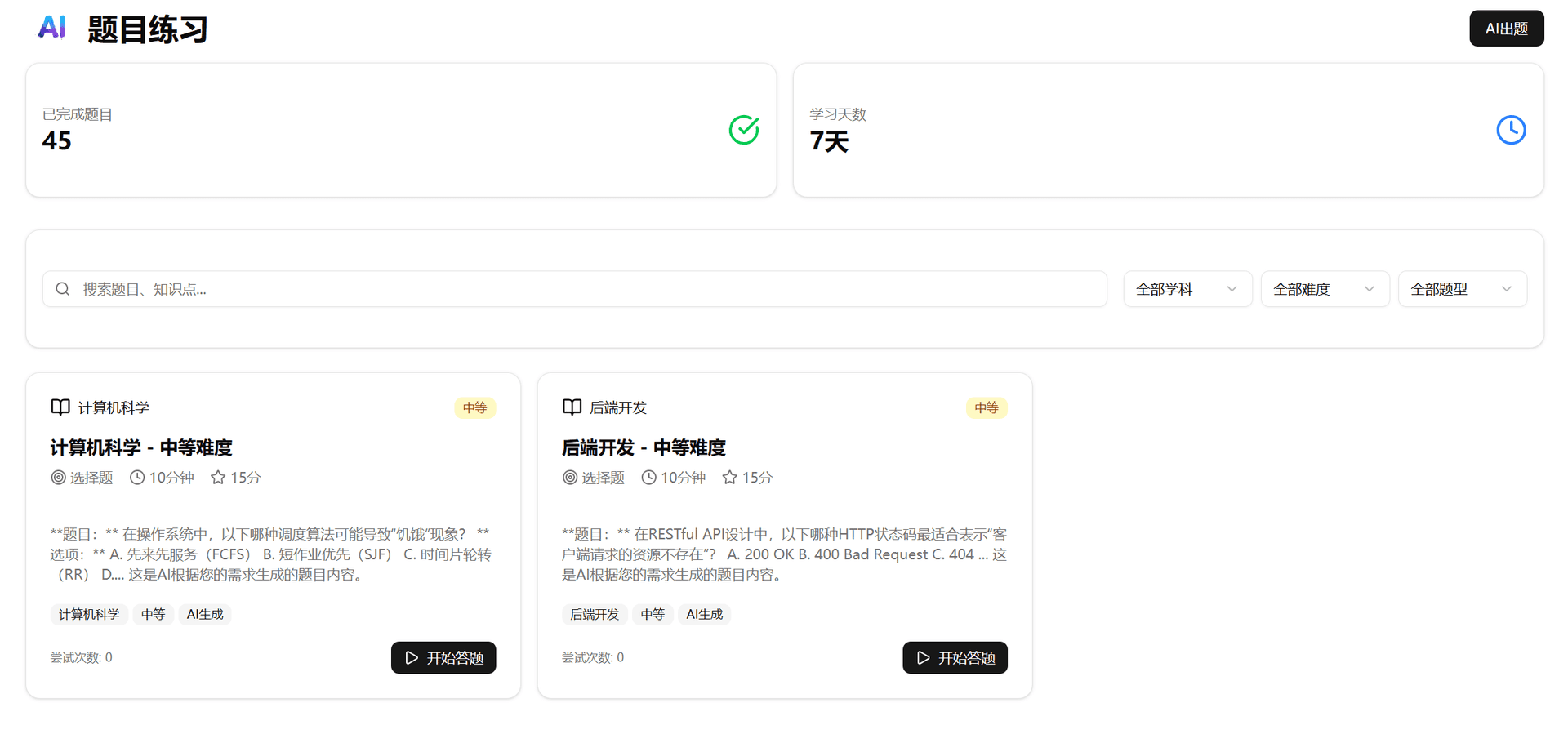Select the AI生成 tag on 计算机科学 card
This screenshot has height=752, width=1568.
[x=205, y=614]
